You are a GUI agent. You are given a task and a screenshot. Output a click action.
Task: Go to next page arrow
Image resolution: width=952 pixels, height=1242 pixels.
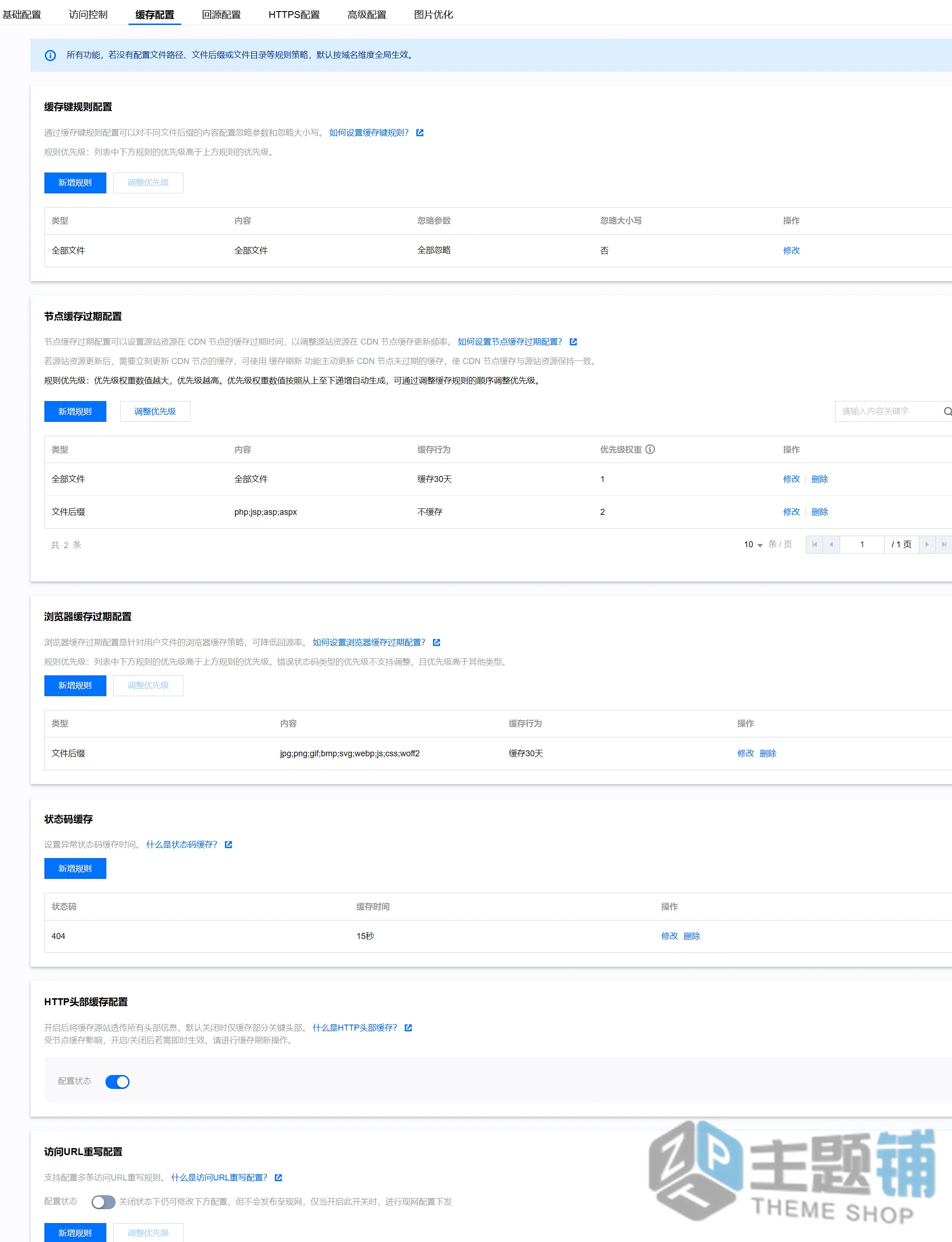coord(927,545)
